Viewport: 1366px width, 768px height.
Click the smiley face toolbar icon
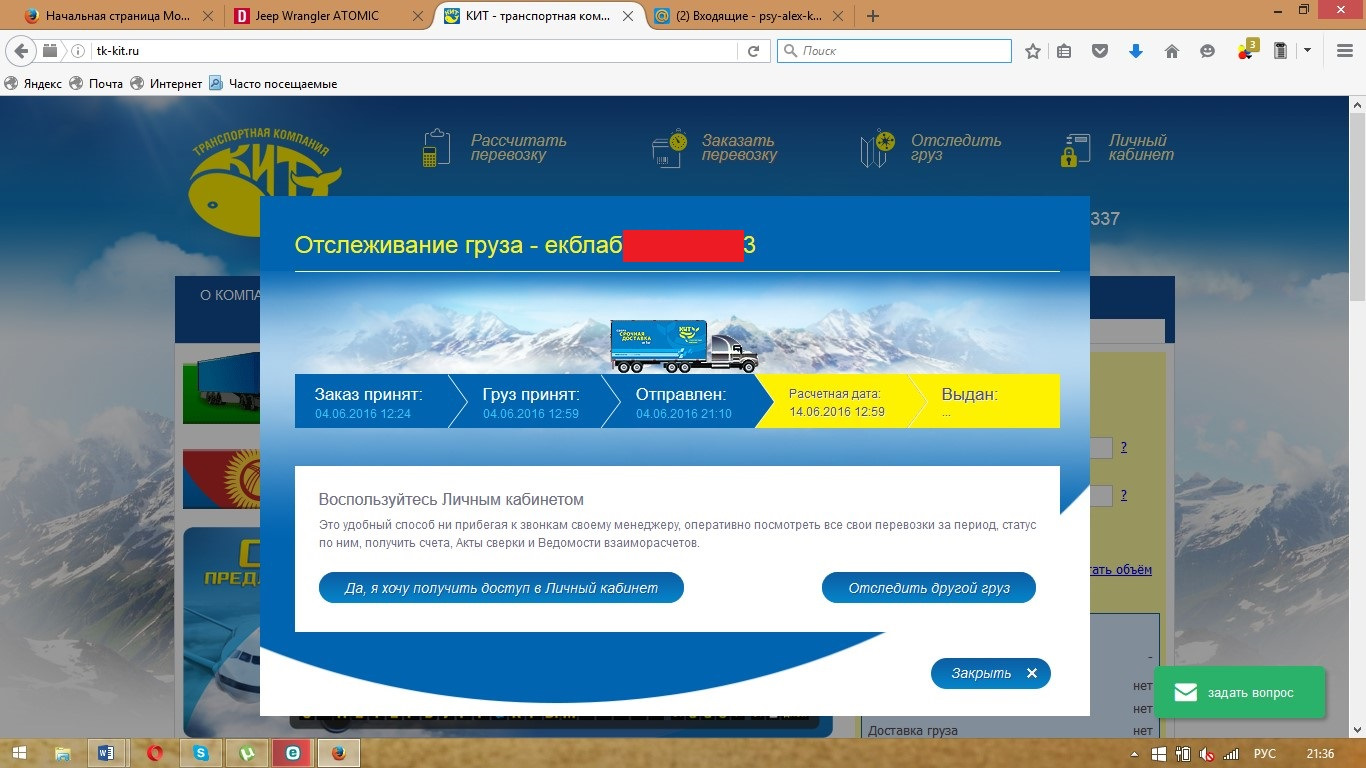(1208, 51)
